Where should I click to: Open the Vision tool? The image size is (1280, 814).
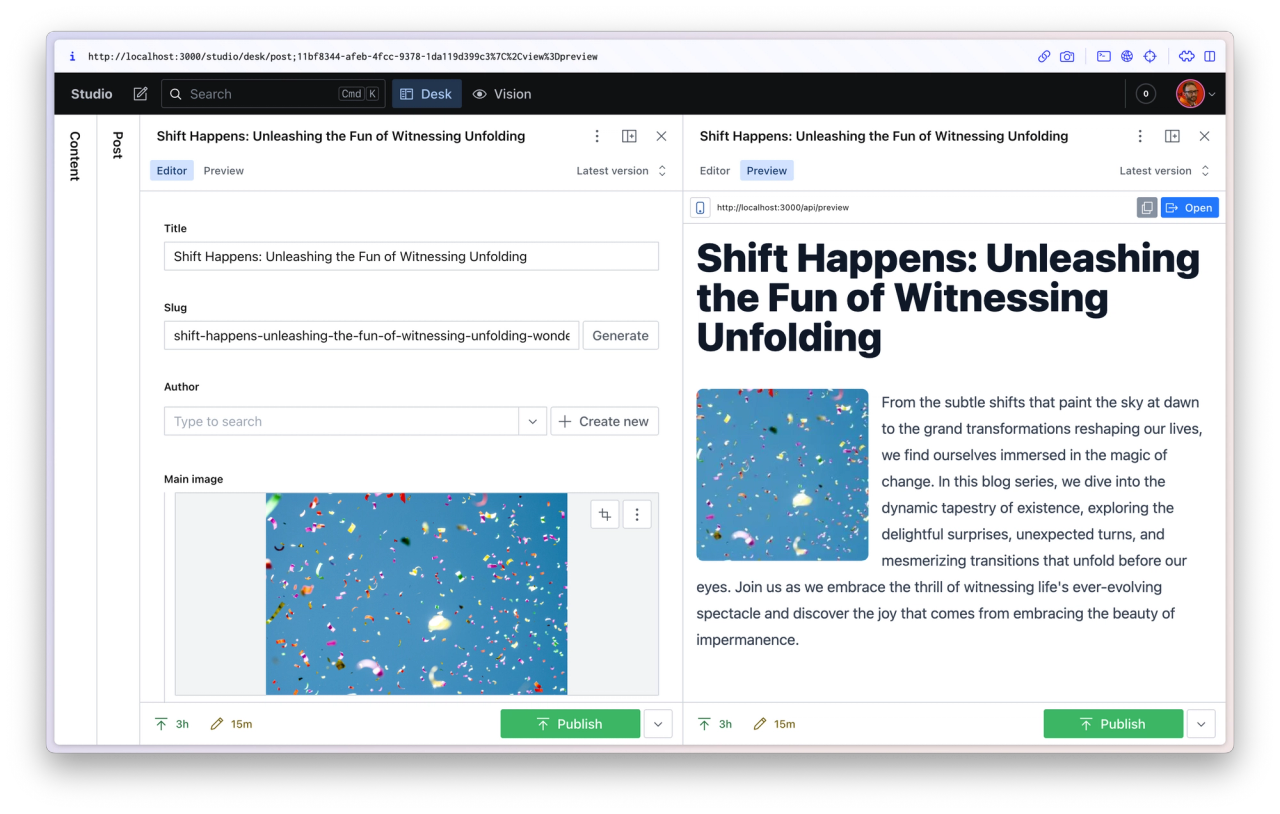(502, 93)
